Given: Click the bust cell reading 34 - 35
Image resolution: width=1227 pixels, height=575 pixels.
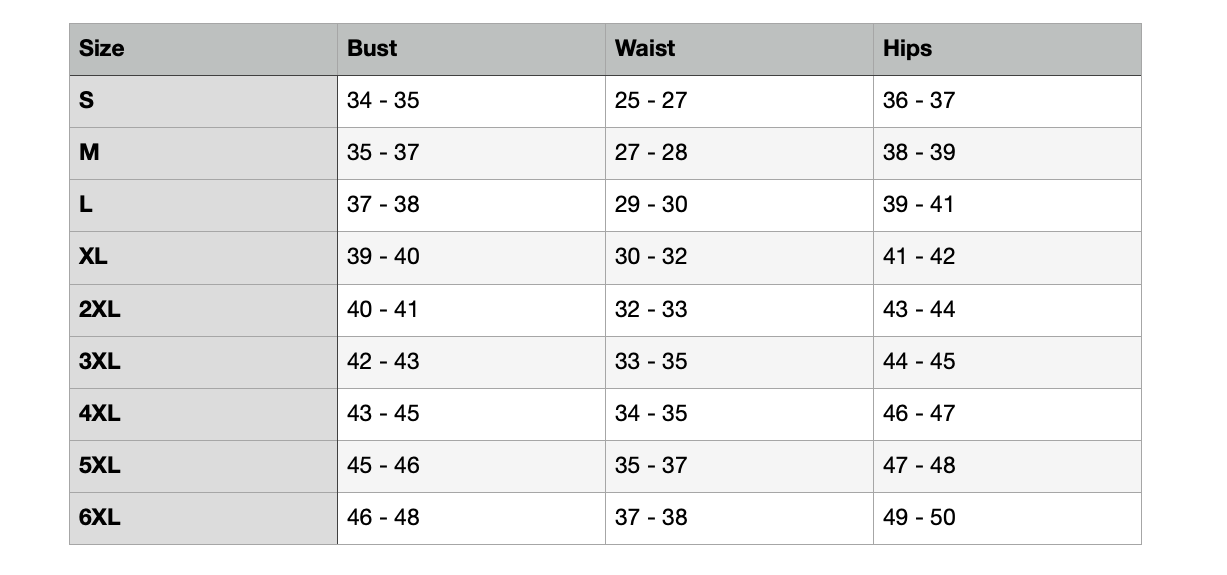Looking at the screenshot, I should pyautogui.click(x=471, y=101).
